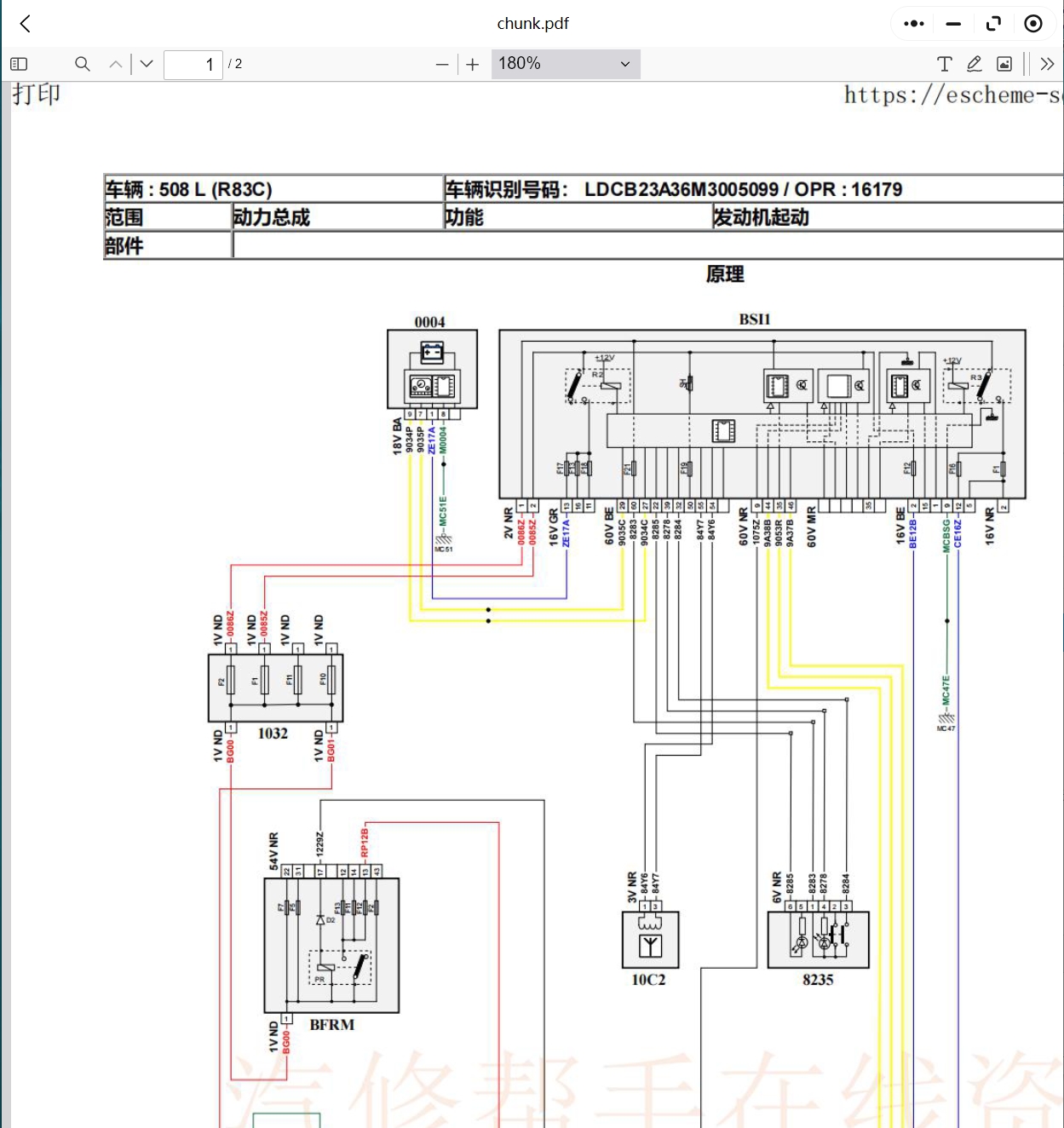Image resolution: width=1064 pixels, height=1128 pixels.
Task: Go back using the back arrow
Action: [25, 23]
